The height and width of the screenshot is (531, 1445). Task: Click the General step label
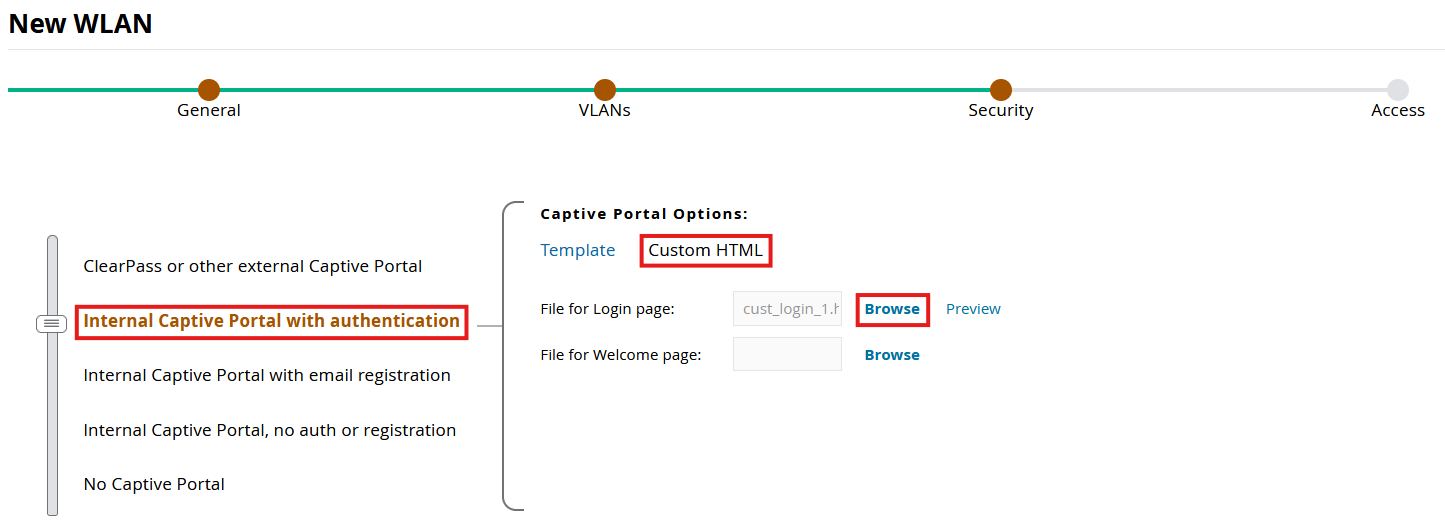point(208,111)
